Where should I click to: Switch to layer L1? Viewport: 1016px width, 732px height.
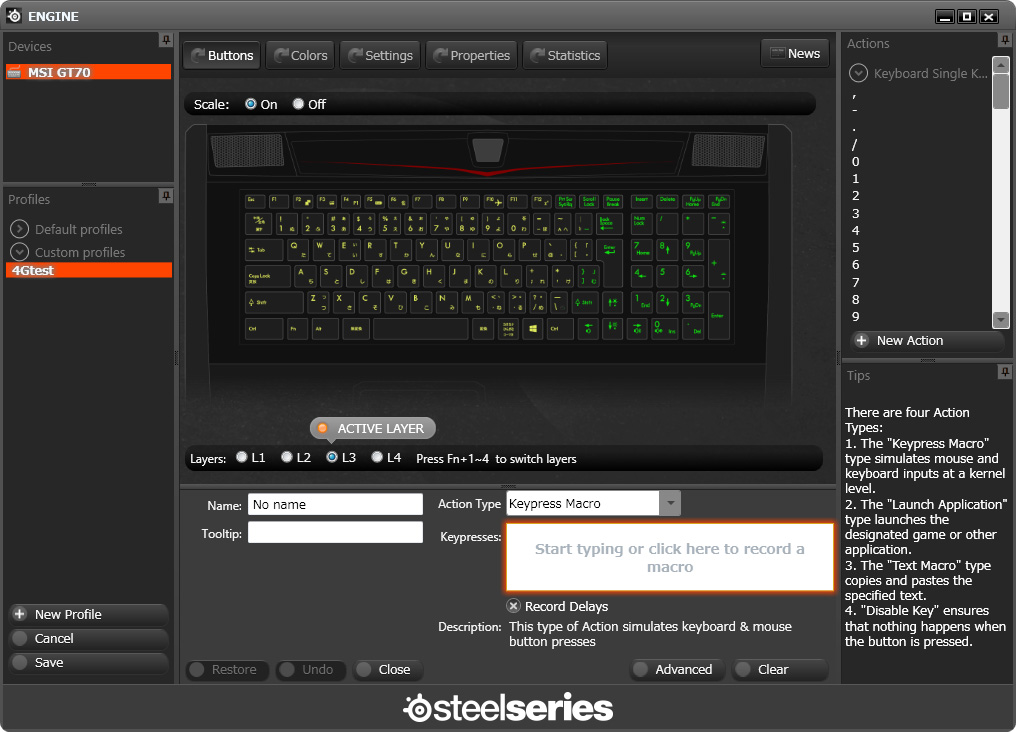[242, 457]
